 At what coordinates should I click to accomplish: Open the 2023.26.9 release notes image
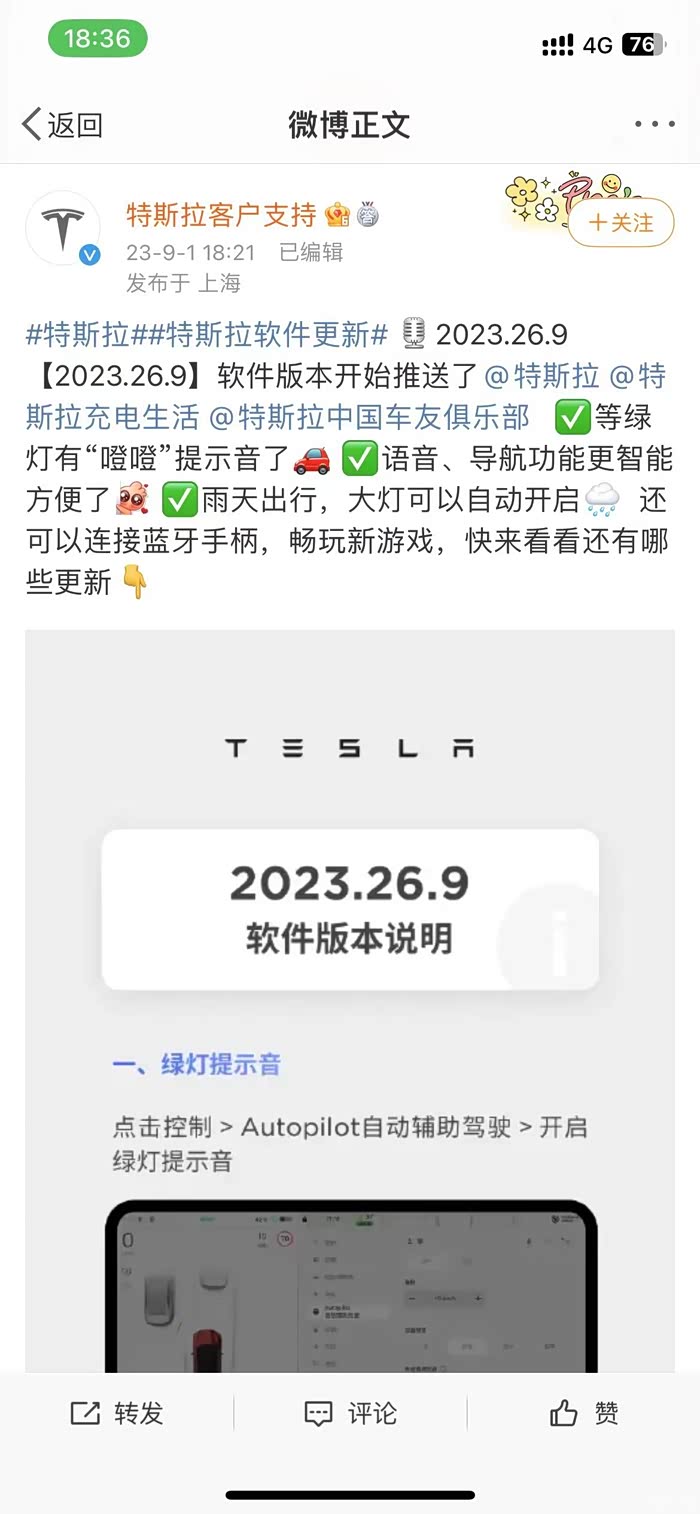pos(350,1000)
